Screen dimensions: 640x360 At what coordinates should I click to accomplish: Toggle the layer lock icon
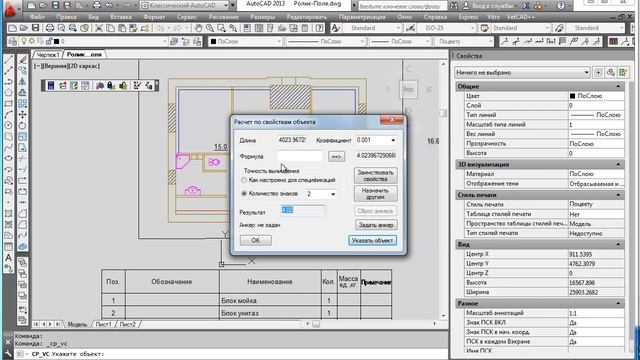pos(49,41)
